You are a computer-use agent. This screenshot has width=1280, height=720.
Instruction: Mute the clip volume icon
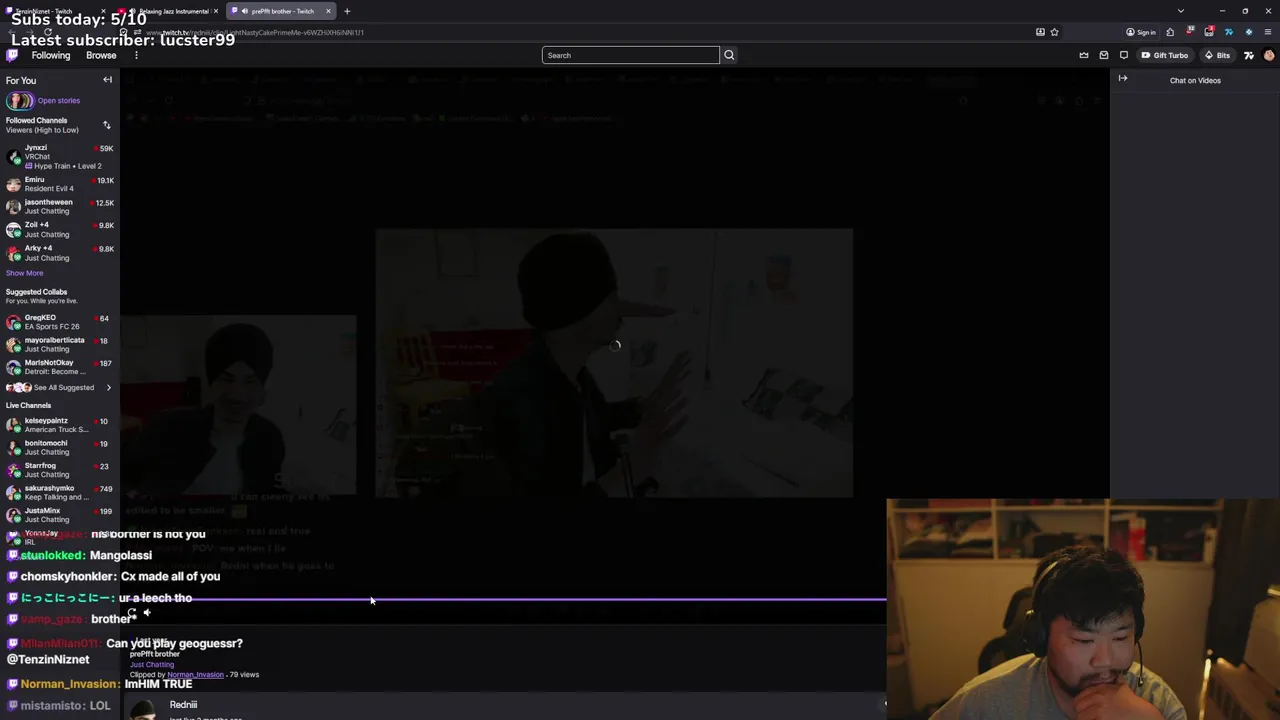tap(147, 613)
